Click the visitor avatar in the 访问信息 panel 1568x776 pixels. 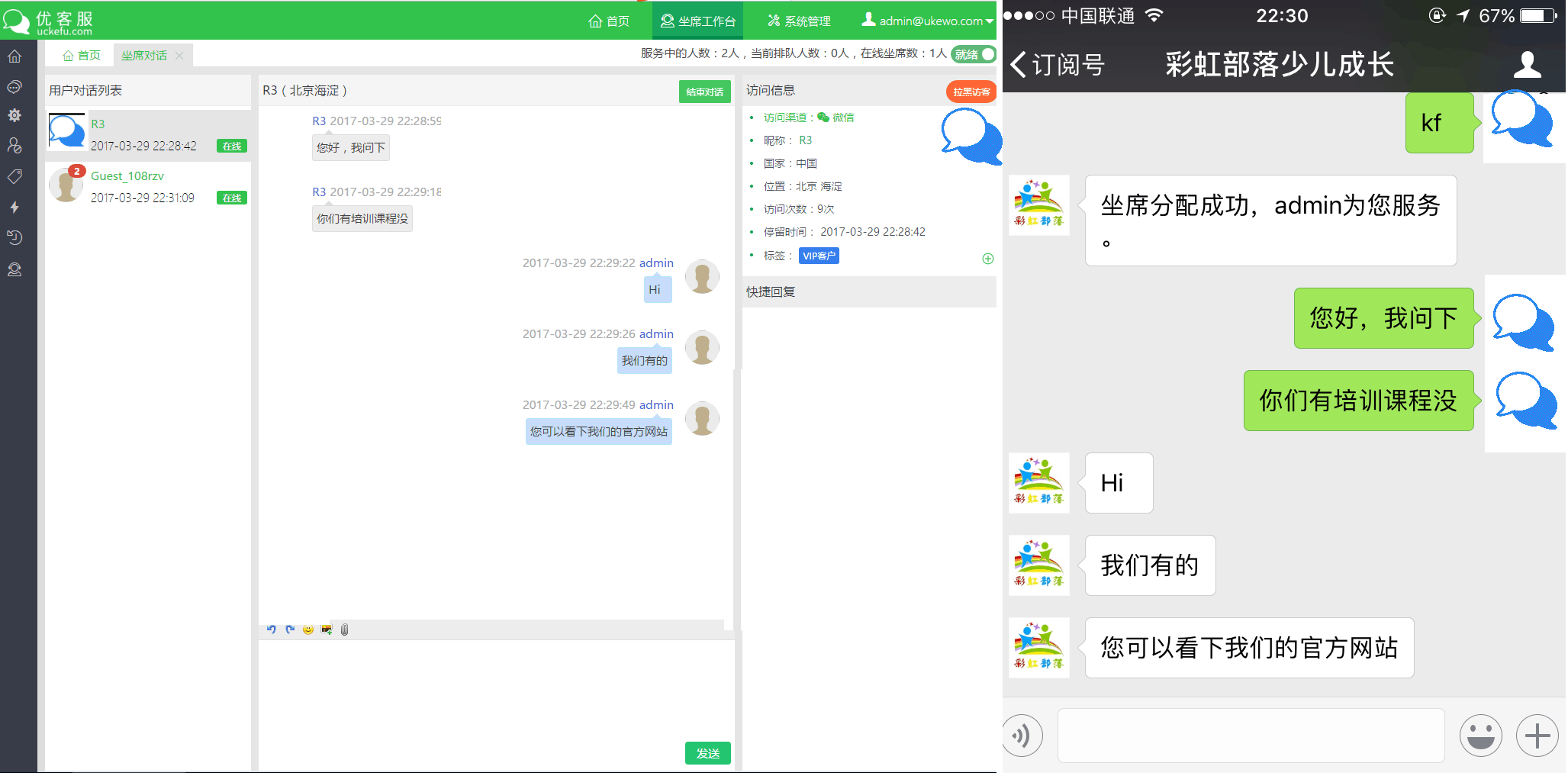point(971,136)
